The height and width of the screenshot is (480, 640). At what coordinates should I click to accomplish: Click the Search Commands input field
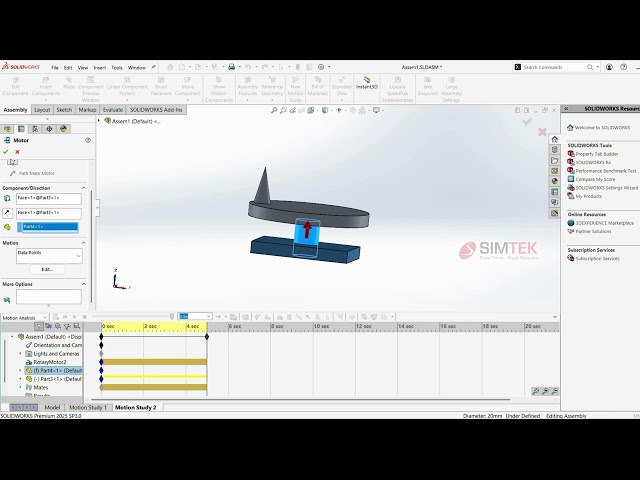tap(554, 67)
